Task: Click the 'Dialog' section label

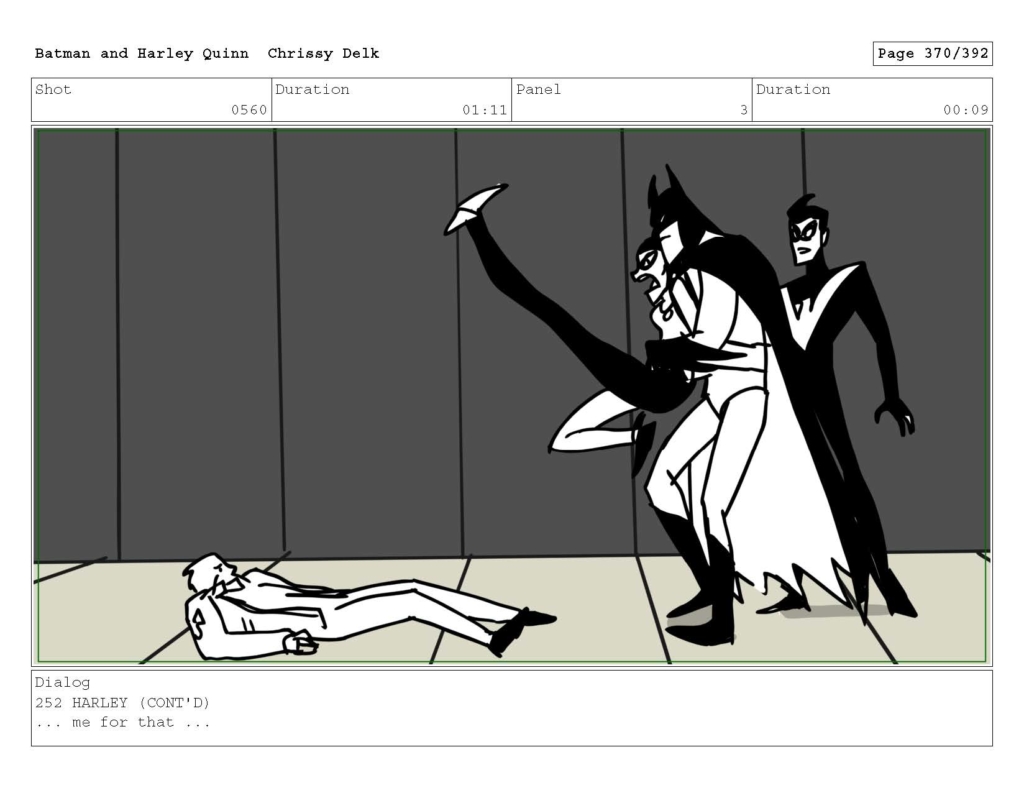Action: click(62, 682)
